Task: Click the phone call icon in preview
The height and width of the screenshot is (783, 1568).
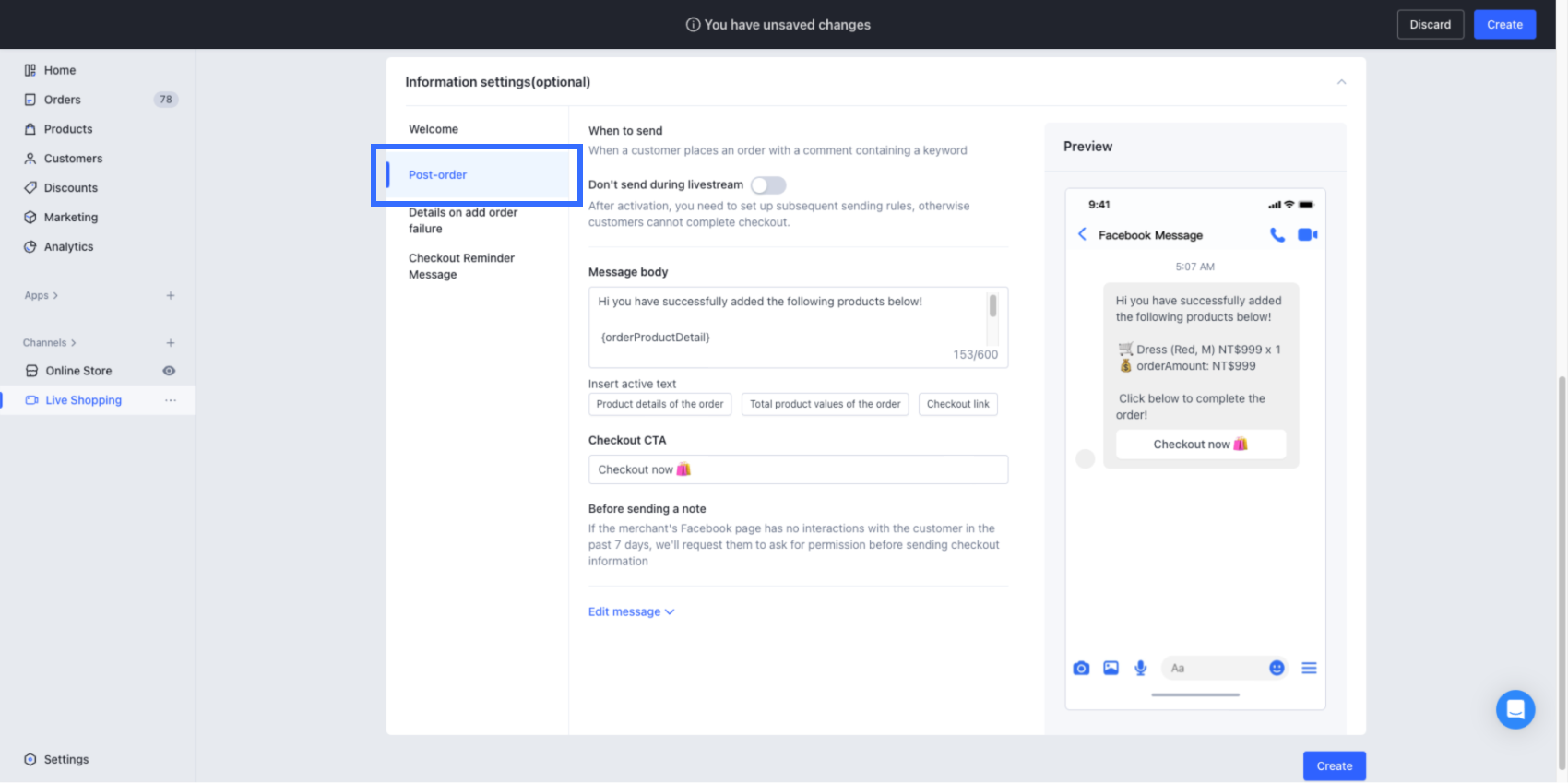Action: 1277,235
